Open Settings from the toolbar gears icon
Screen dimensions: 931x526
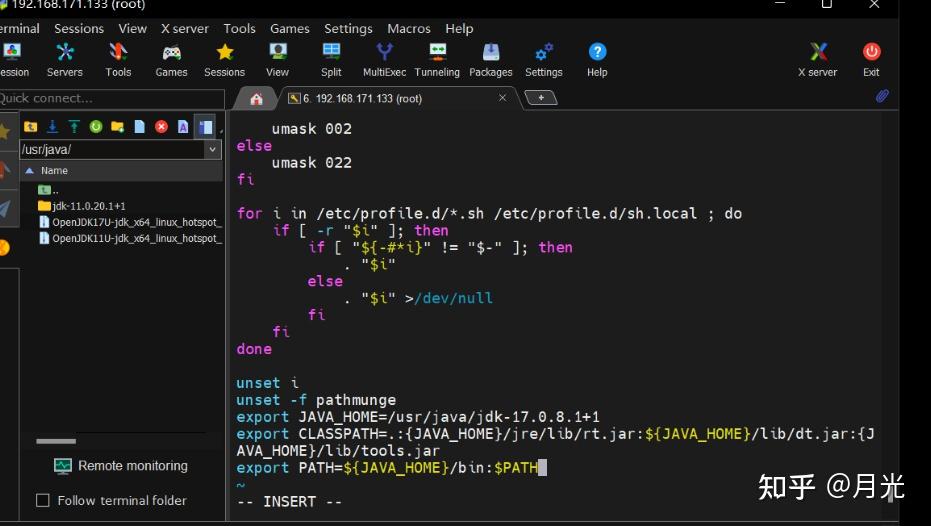[x=544, y=60]
